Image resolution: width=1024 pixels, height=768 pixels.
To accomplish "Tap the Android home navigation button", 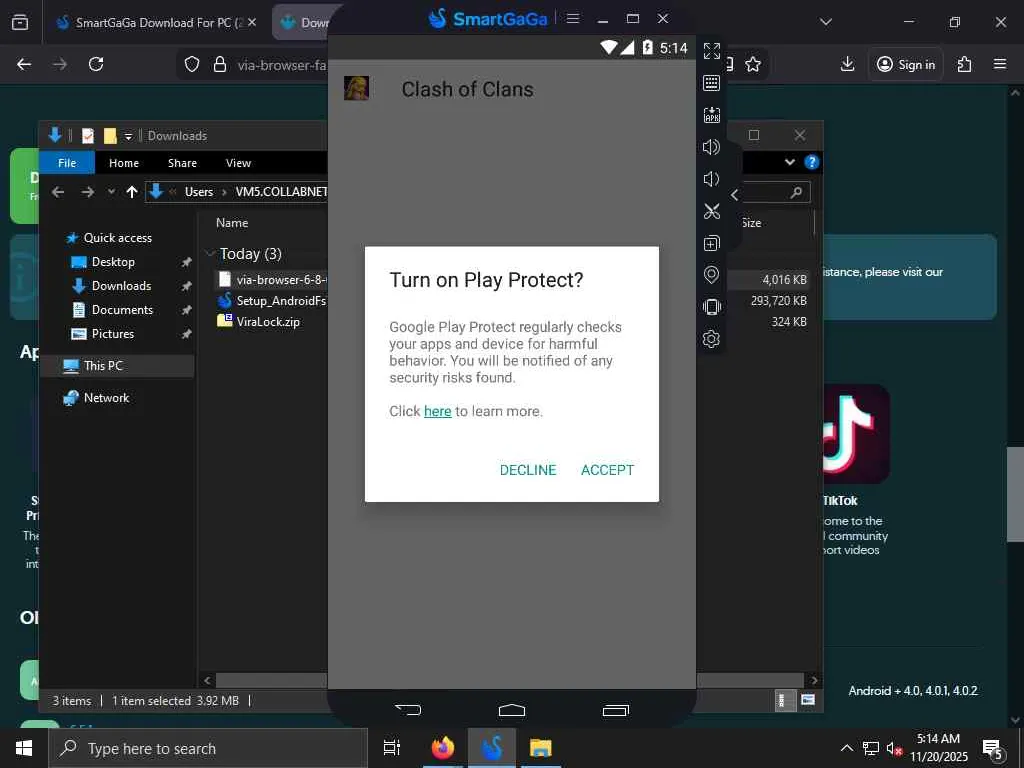I will (x=511, y=710).
